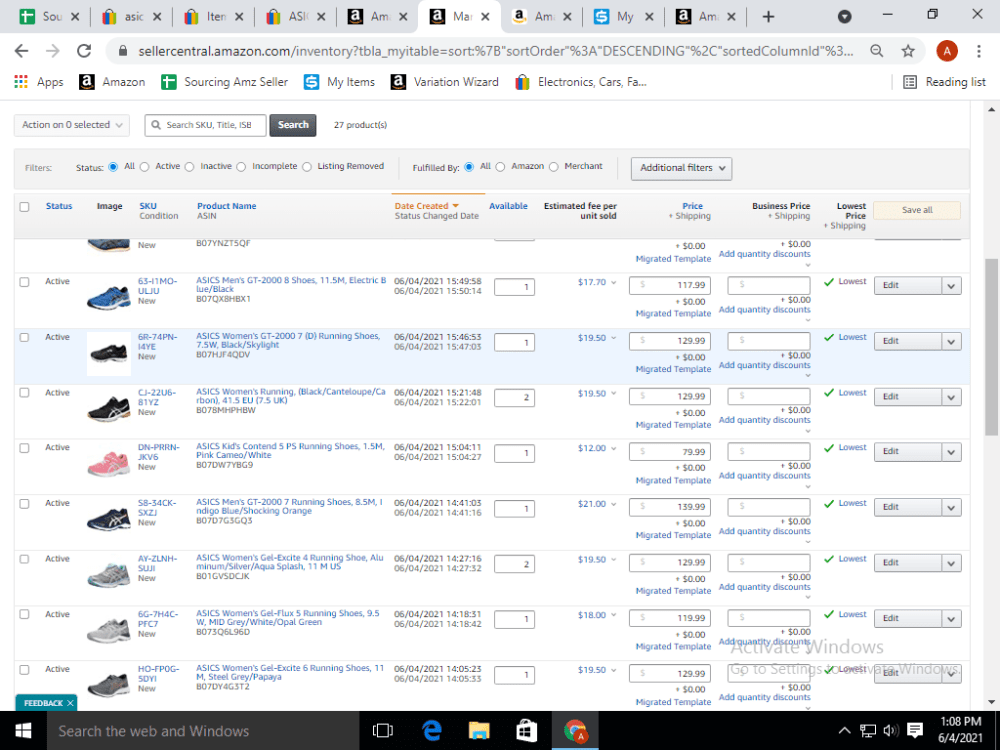Open the Variation Wizard bookmark
The width and height of the screenshot is (1000, 750).
(445, 82)
